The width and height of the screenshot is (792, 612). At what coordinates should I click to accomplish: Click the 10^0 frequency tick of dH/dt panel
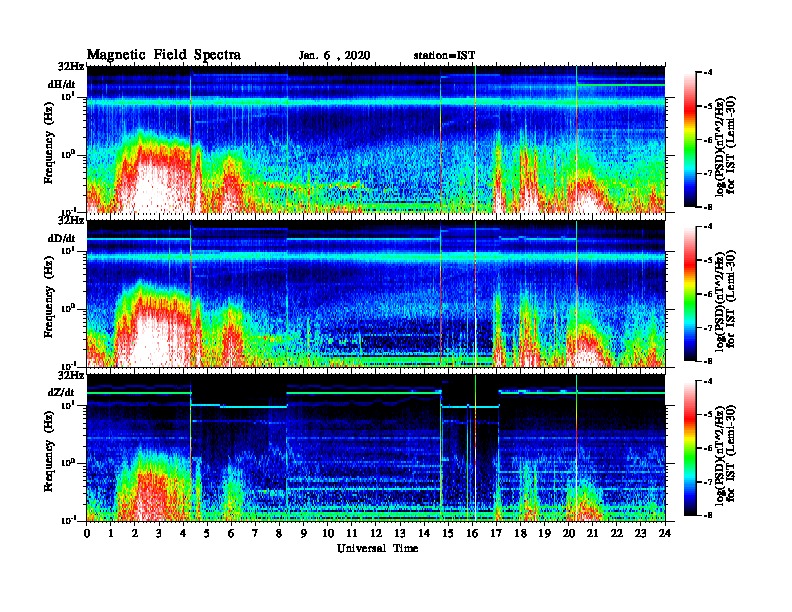tap(68, 155)
